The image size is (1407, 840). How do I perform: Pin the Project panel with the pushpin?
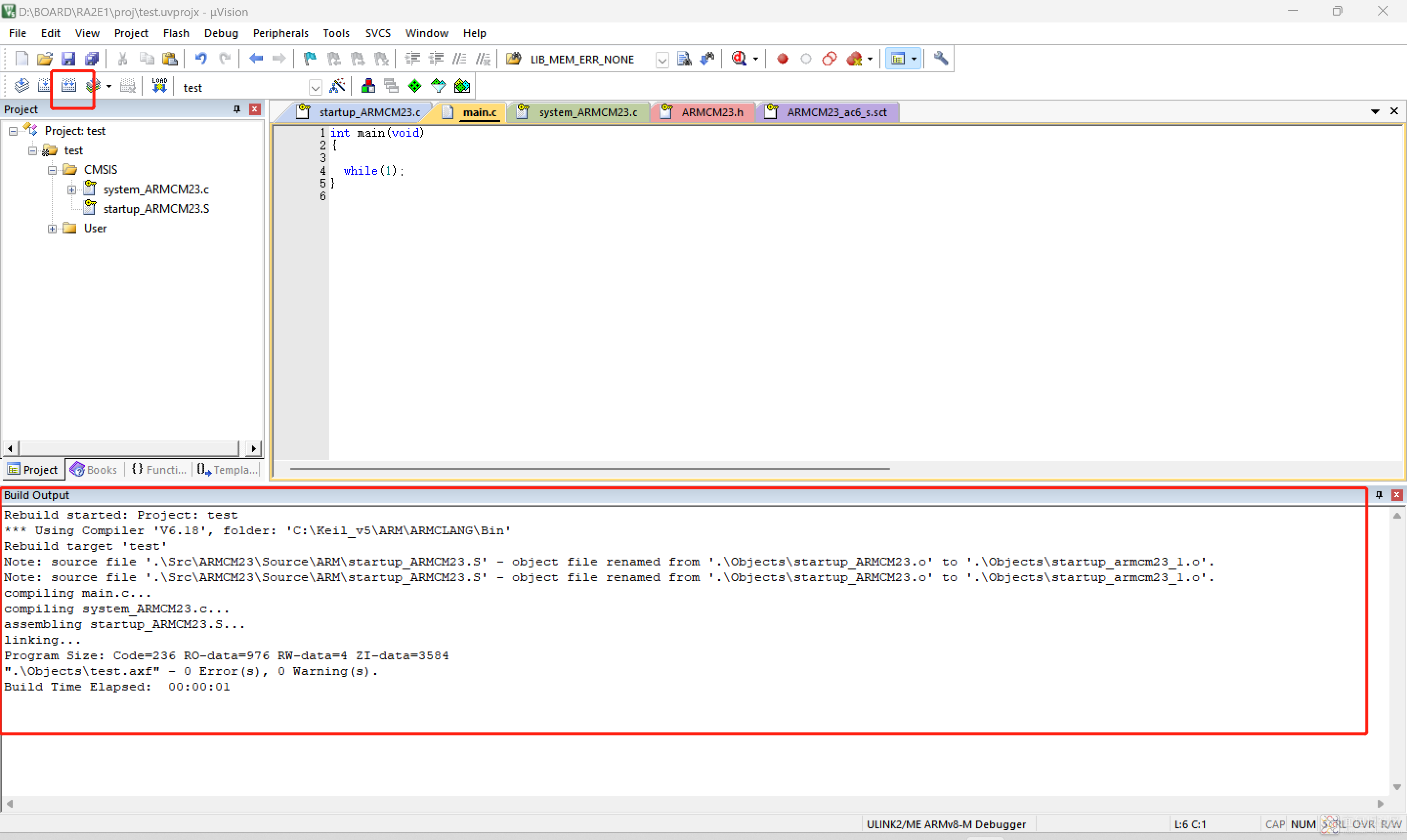click(236, 109)
